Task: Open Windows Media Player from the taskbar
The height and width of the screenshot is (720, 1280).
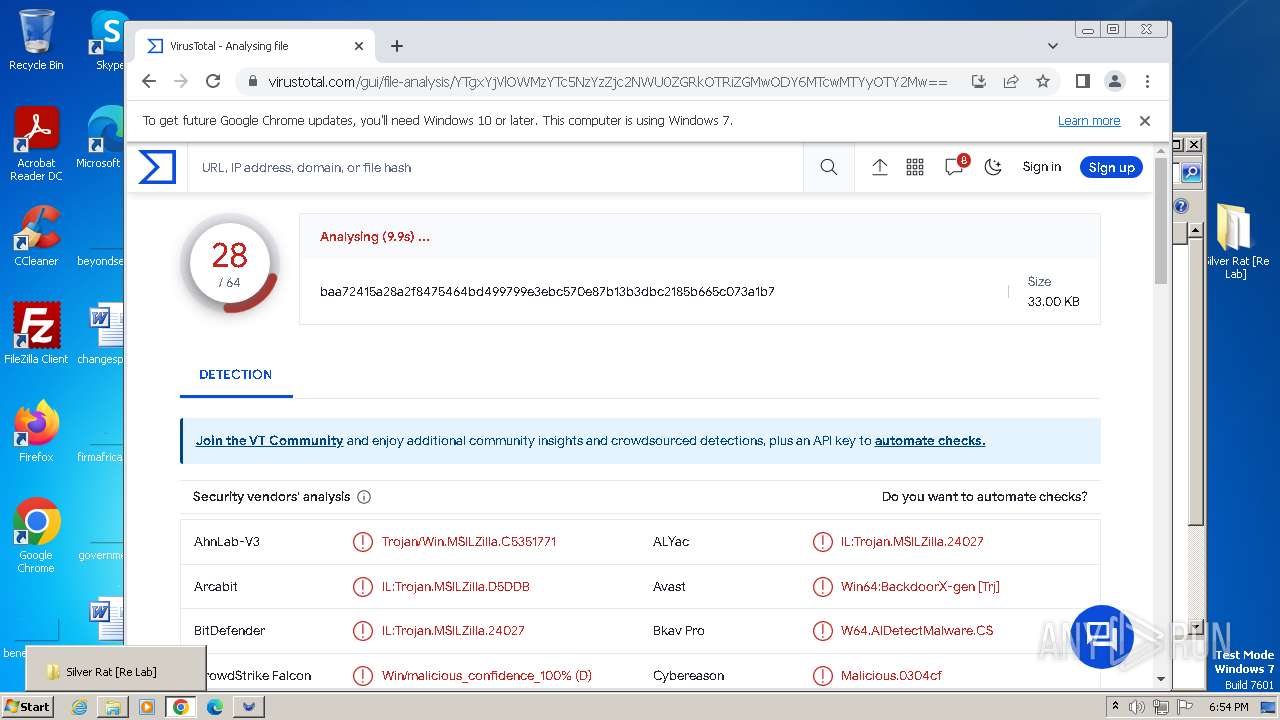Action: (147, 707)
